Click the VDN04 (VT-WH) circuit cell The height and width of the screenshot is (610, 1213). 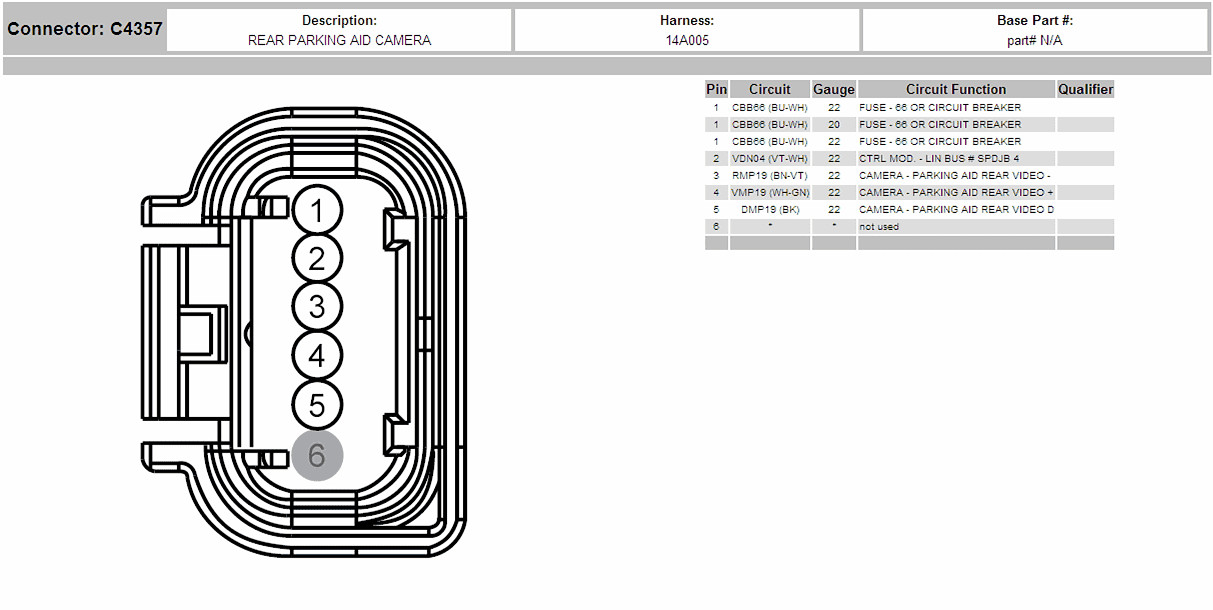770,158
